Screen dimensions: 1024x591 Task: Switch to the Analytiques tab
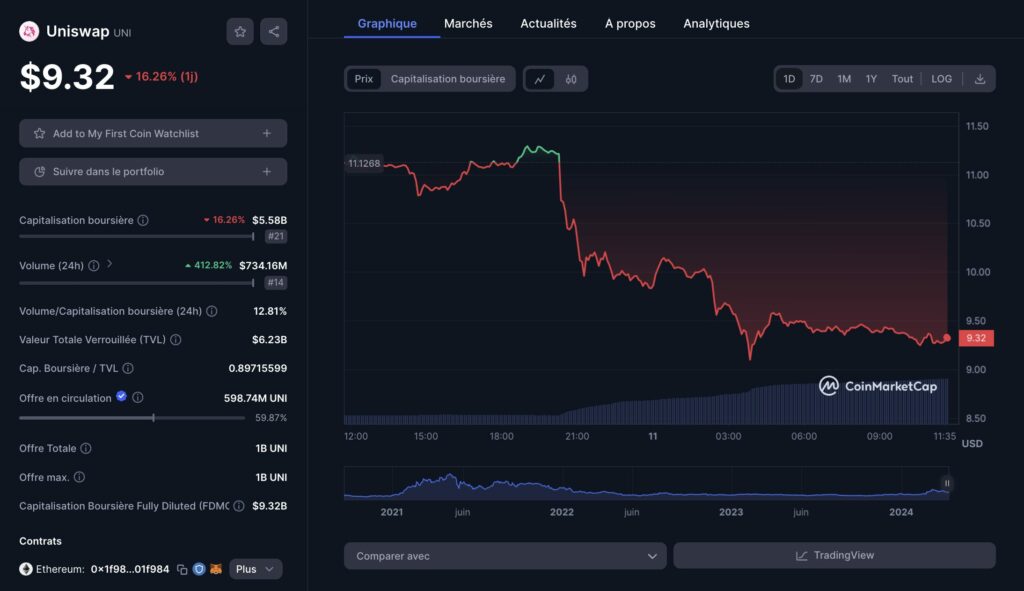[716, 23]
